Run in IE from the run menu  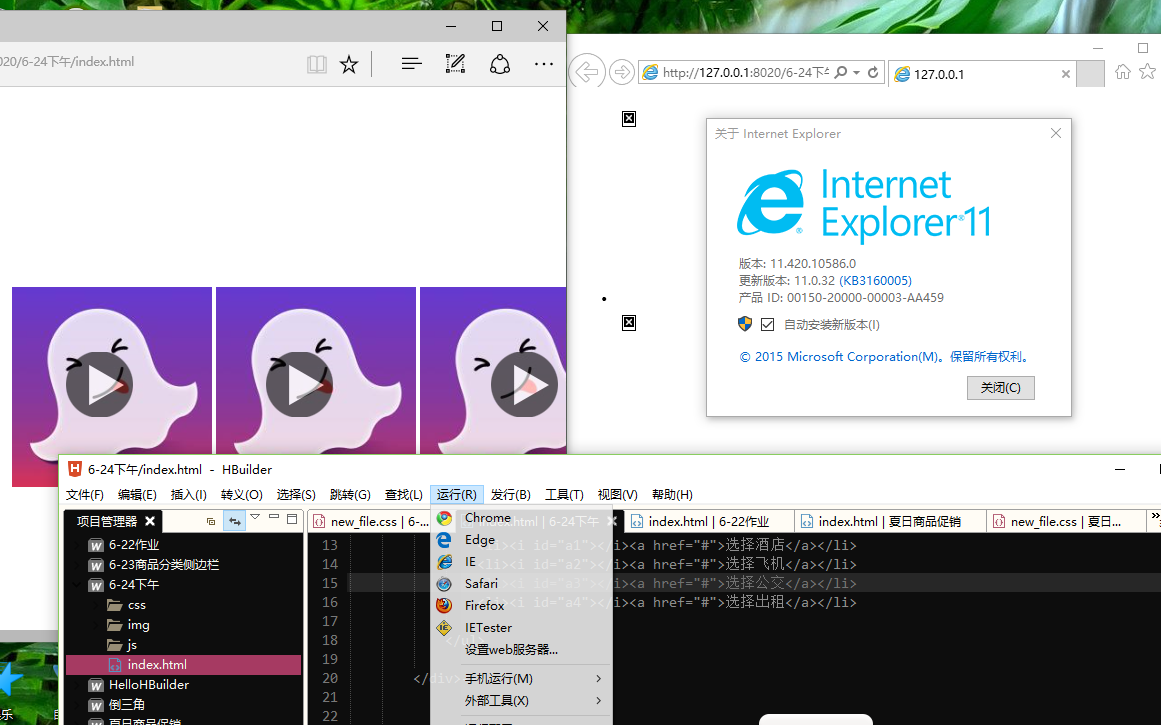click(521, 562)
